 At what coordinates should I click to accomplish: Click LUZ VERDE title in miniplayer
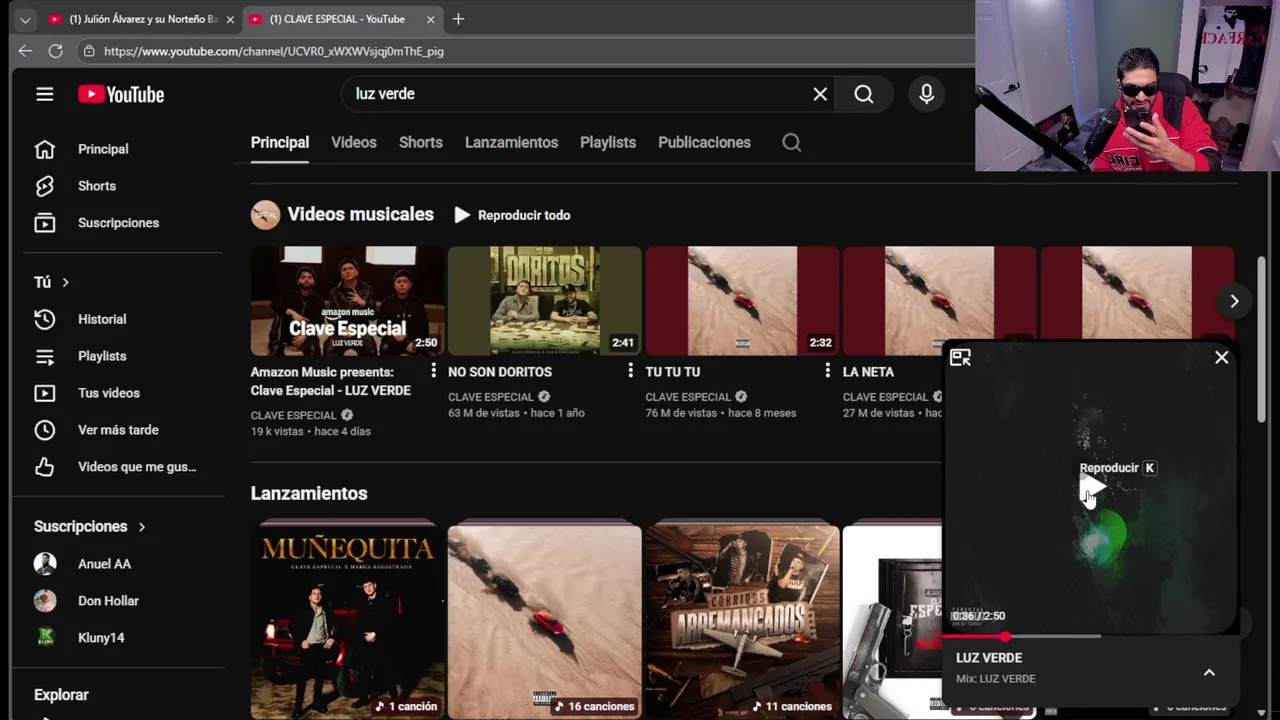(989, 658)
